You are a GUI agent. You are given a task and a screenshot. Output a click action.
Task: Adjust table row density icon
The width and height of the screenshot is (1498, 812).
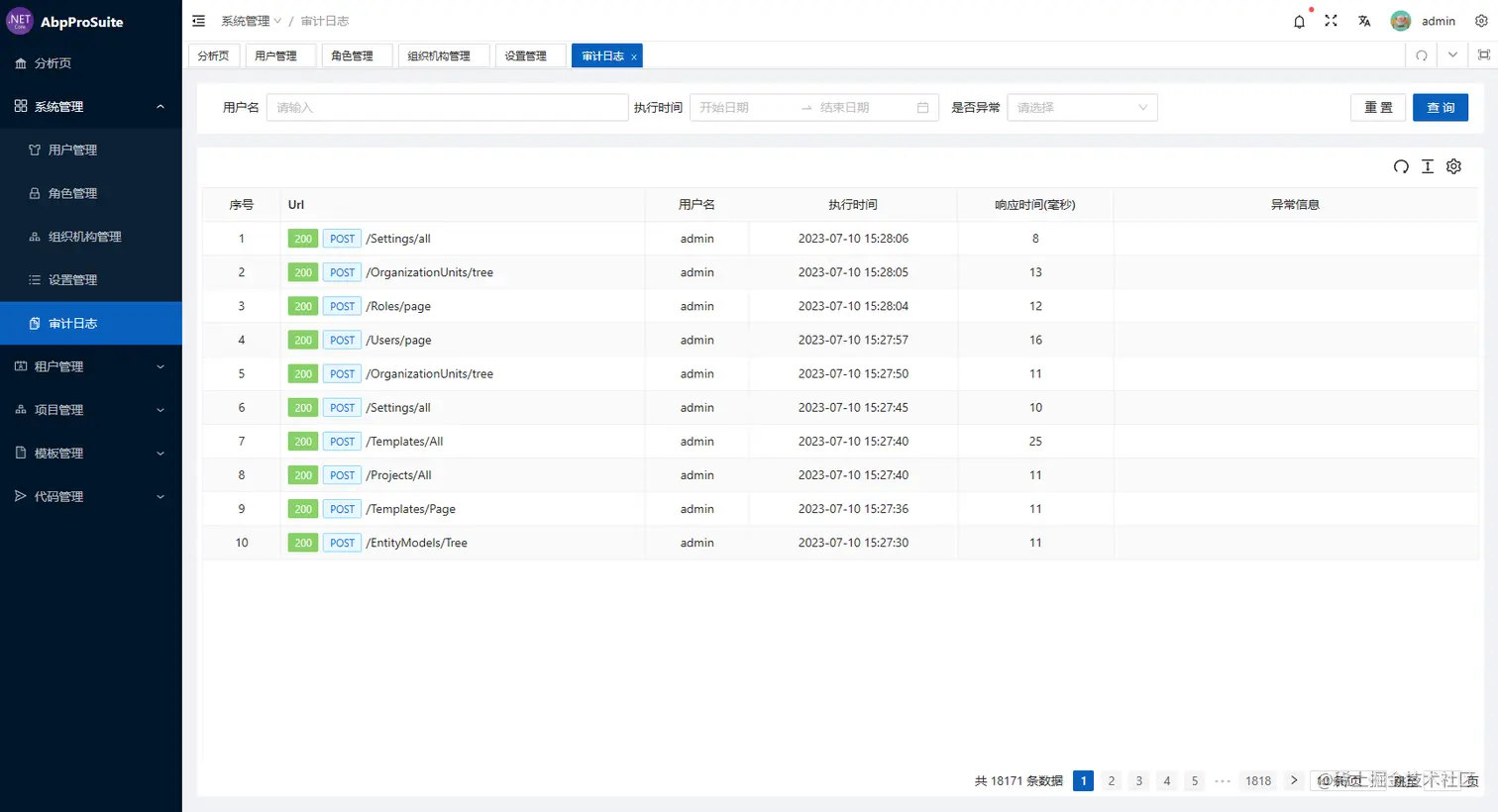pos(1427,166)
